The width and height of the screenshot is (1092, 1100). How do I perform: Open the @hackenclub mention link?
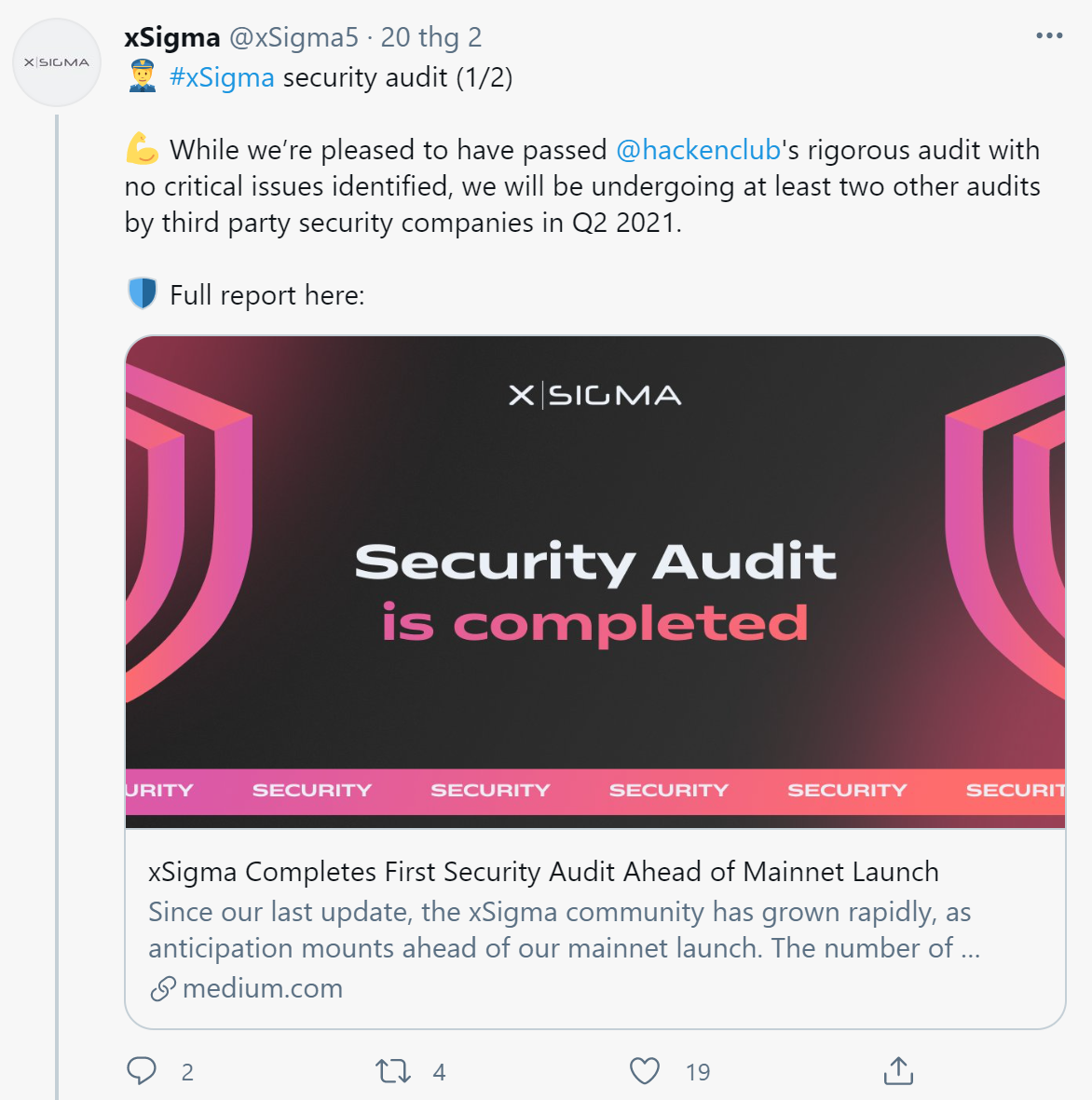pyautogui.click(x=698, y=150)
